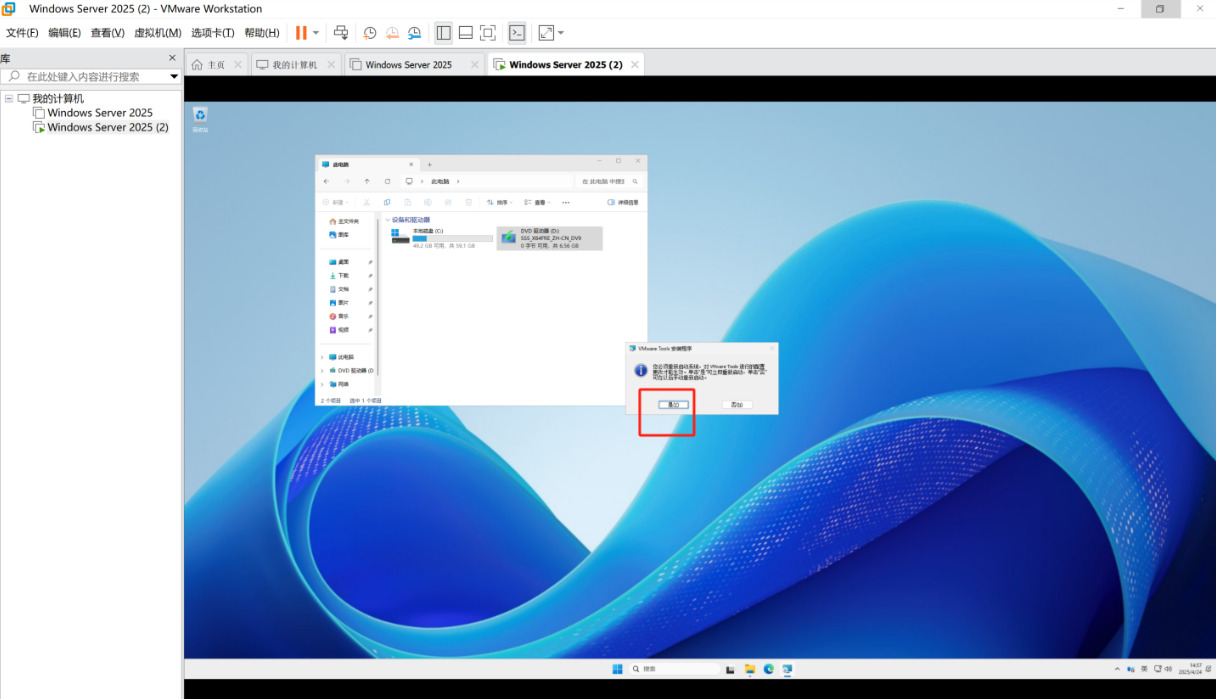Click the Task View icon on guest taskbar
1216x699 pixels.
(x=731, y=668)
